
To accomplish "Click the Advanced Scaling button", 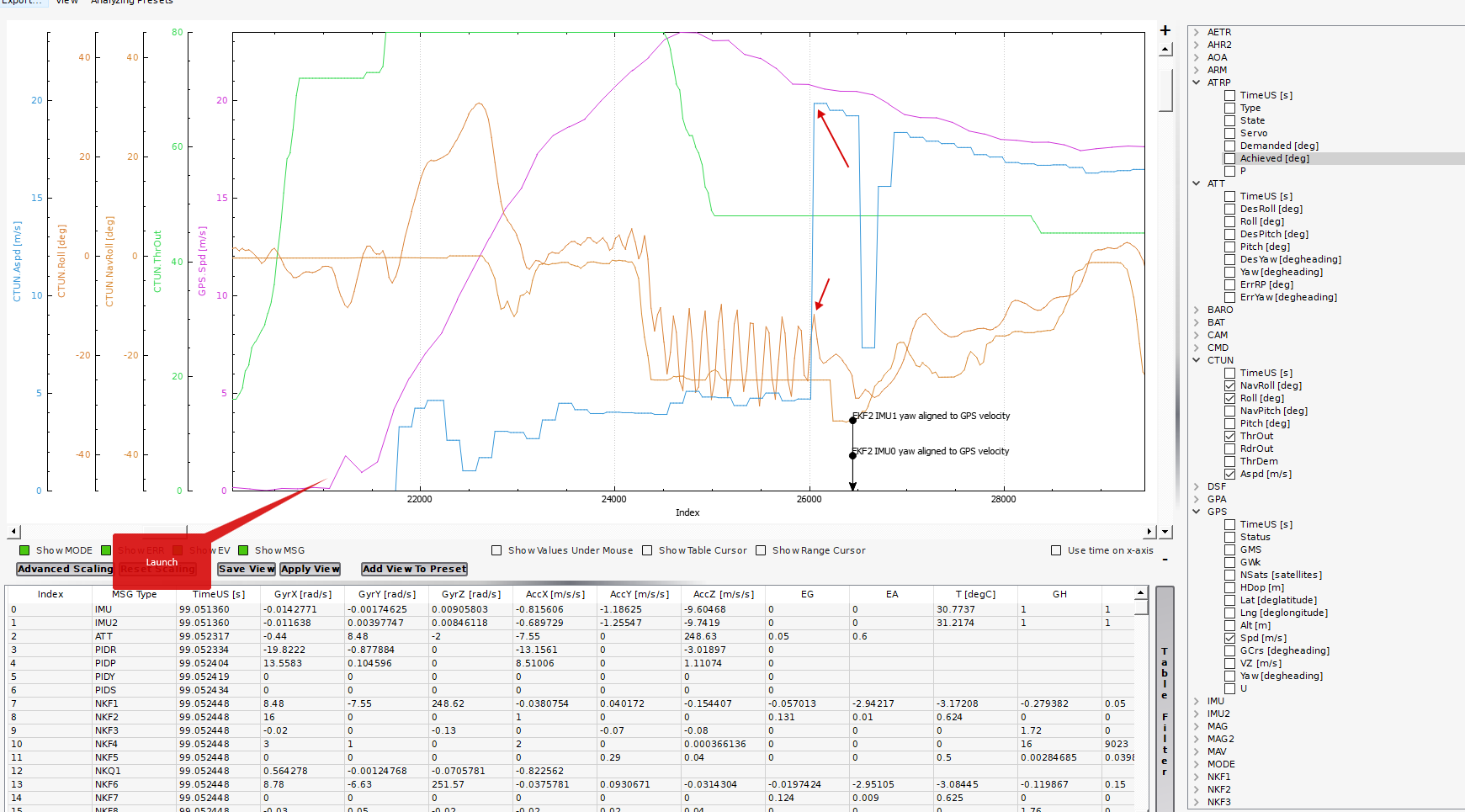I will pos(65,569).
